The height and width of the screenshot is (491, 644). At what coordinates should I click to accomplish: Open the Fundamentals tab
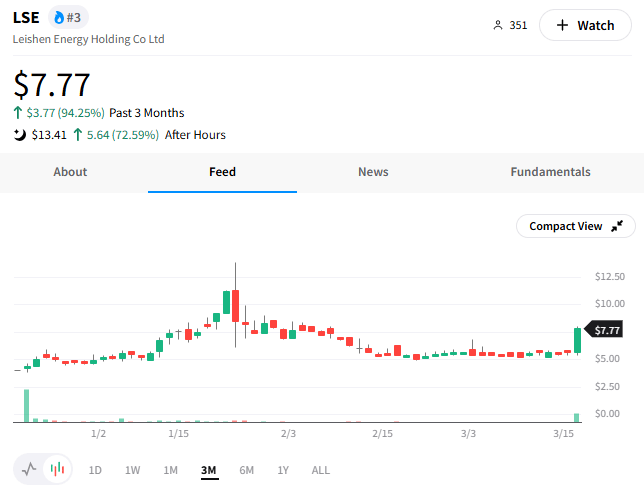550,172
